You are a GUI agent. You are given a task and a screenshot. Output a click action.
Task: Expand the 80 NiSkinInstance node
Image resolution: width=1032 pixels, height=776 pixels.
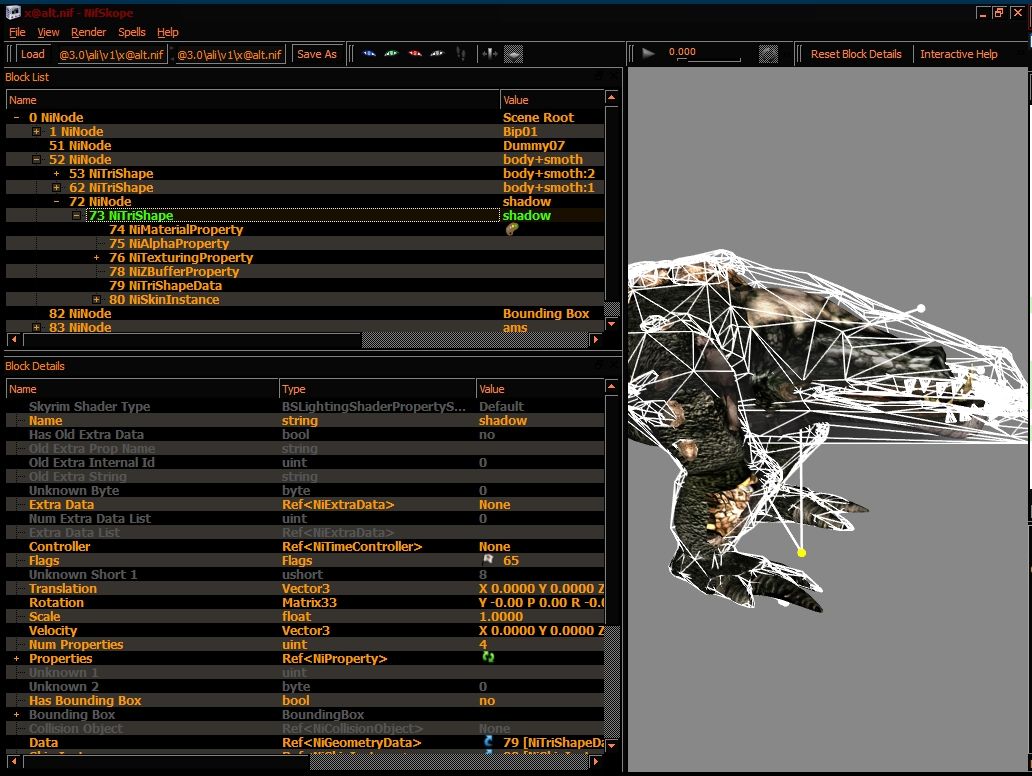point(97,299)
